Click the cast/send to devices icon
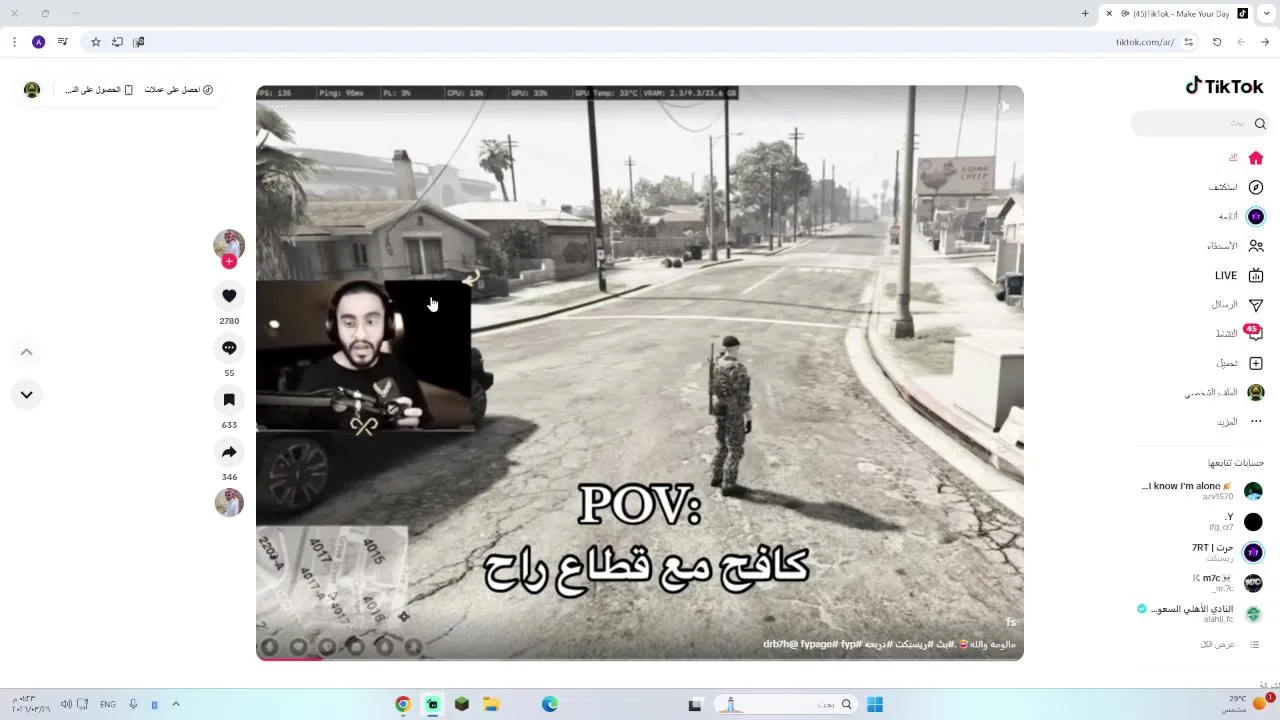This screenshot has width=1280, height=720. tap(139, 42)
